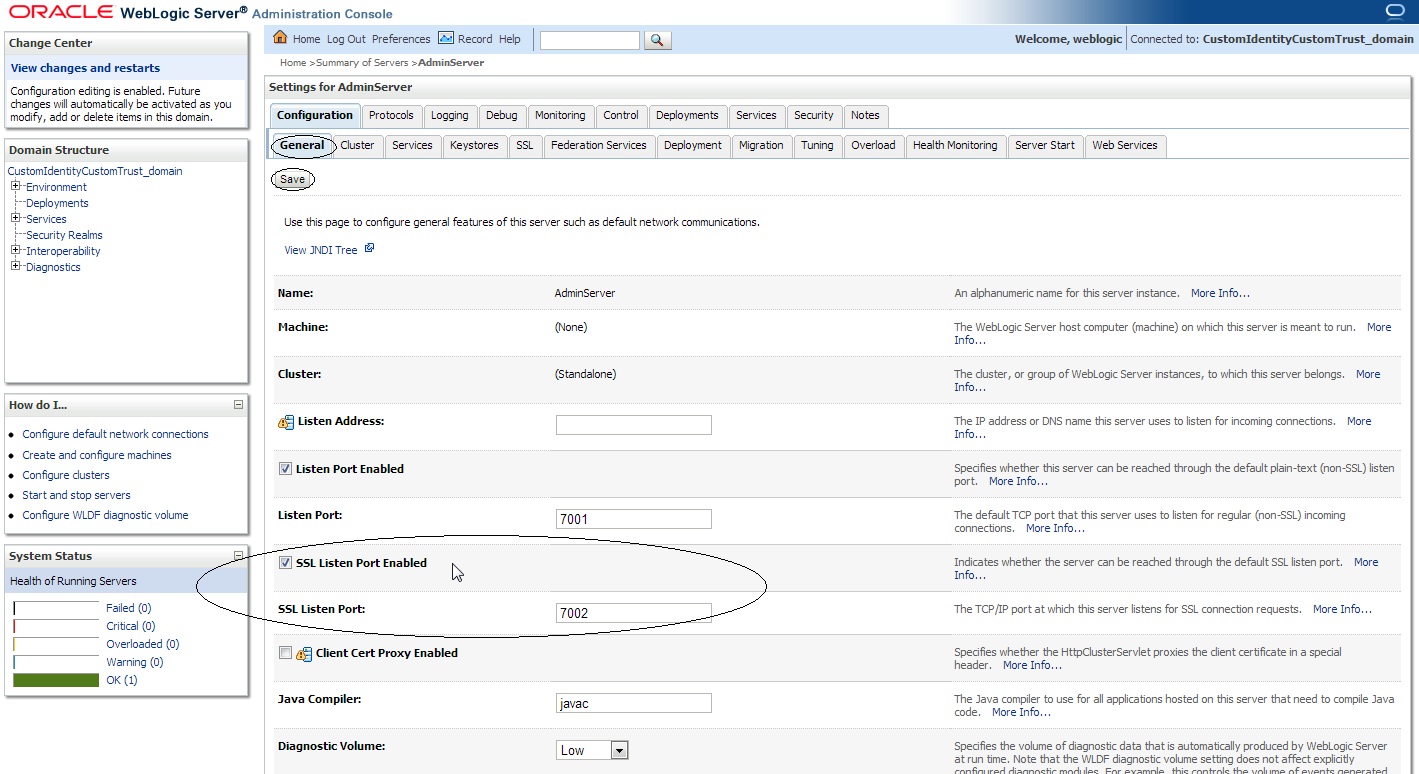The width and height of the screenshot is (1419, 774).
Task: Click the icon beside View JNDI Tree
Action: 369,248
